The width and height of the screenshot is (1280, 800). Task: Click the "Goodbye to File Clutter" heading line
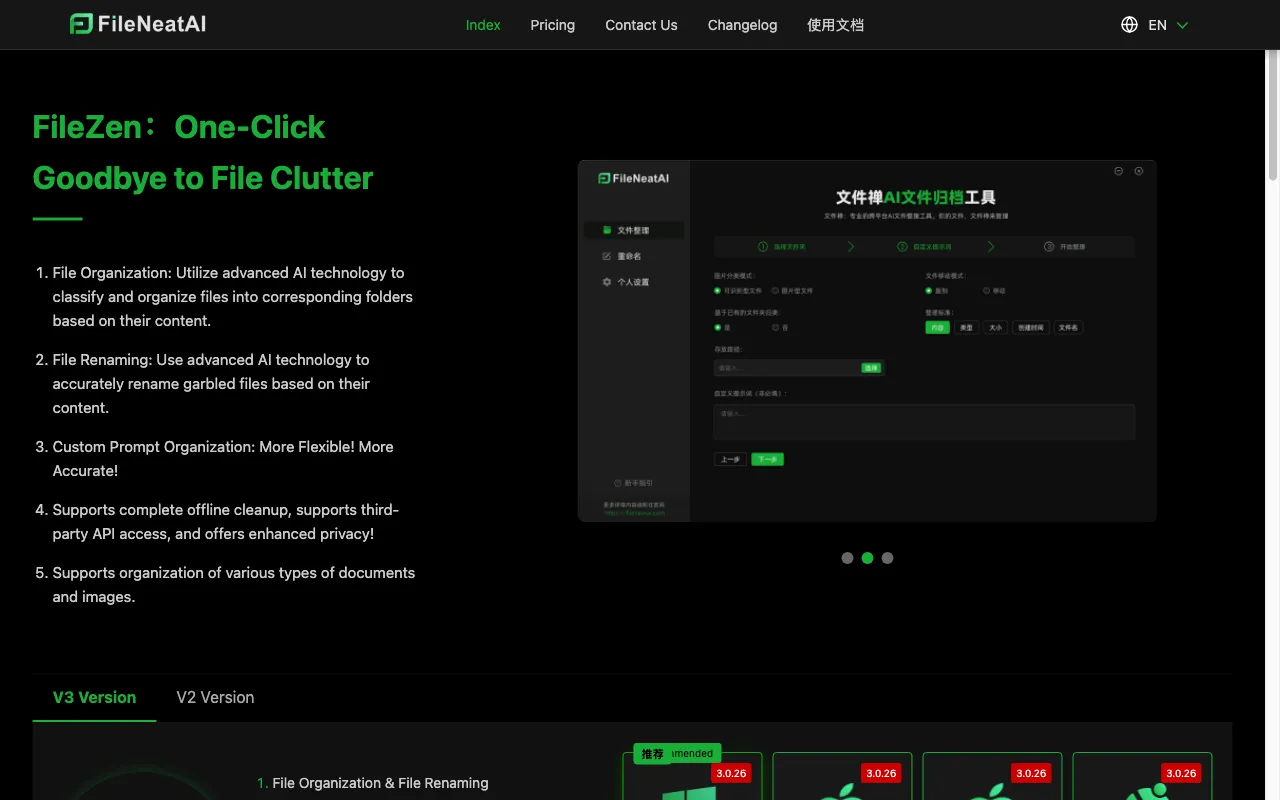[203, 178]
